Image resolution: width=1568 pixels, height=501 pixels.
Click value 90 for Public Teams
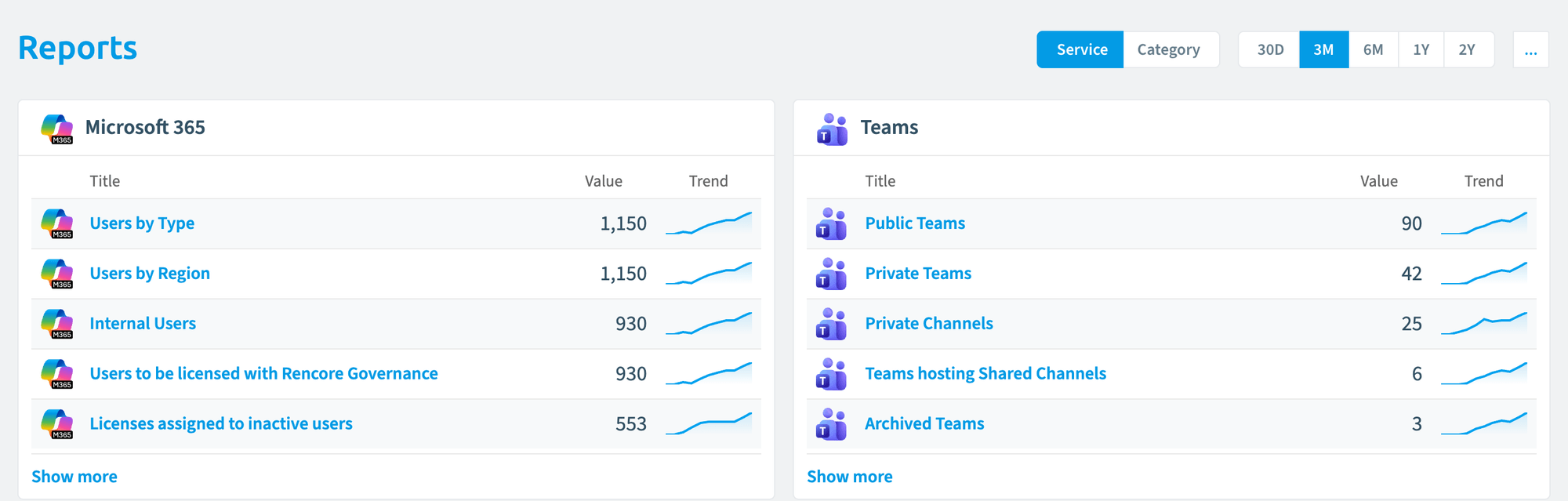click(1412, 223)
